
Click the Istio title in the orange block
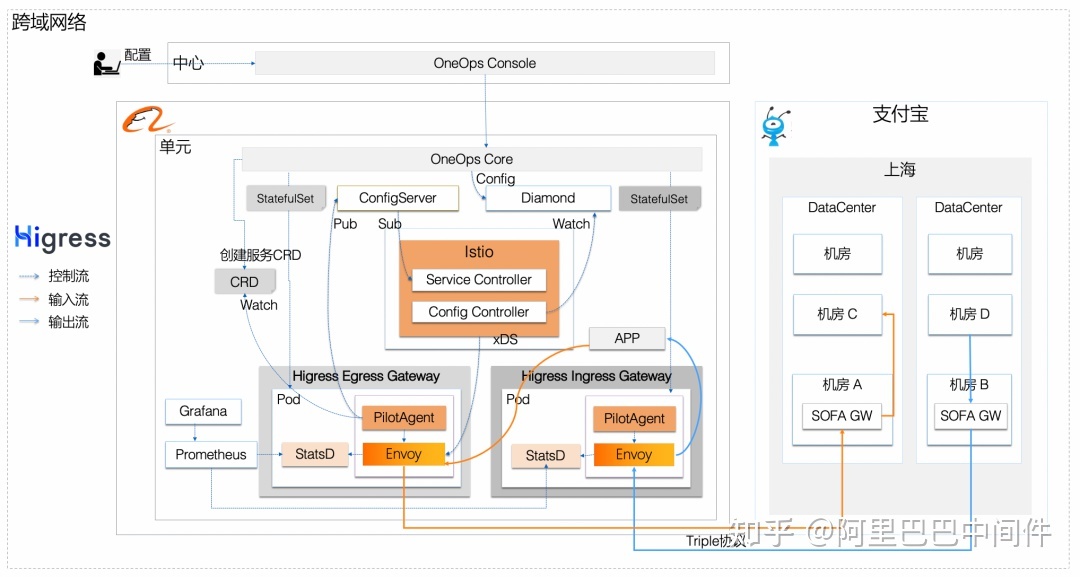tap(479, 252)
